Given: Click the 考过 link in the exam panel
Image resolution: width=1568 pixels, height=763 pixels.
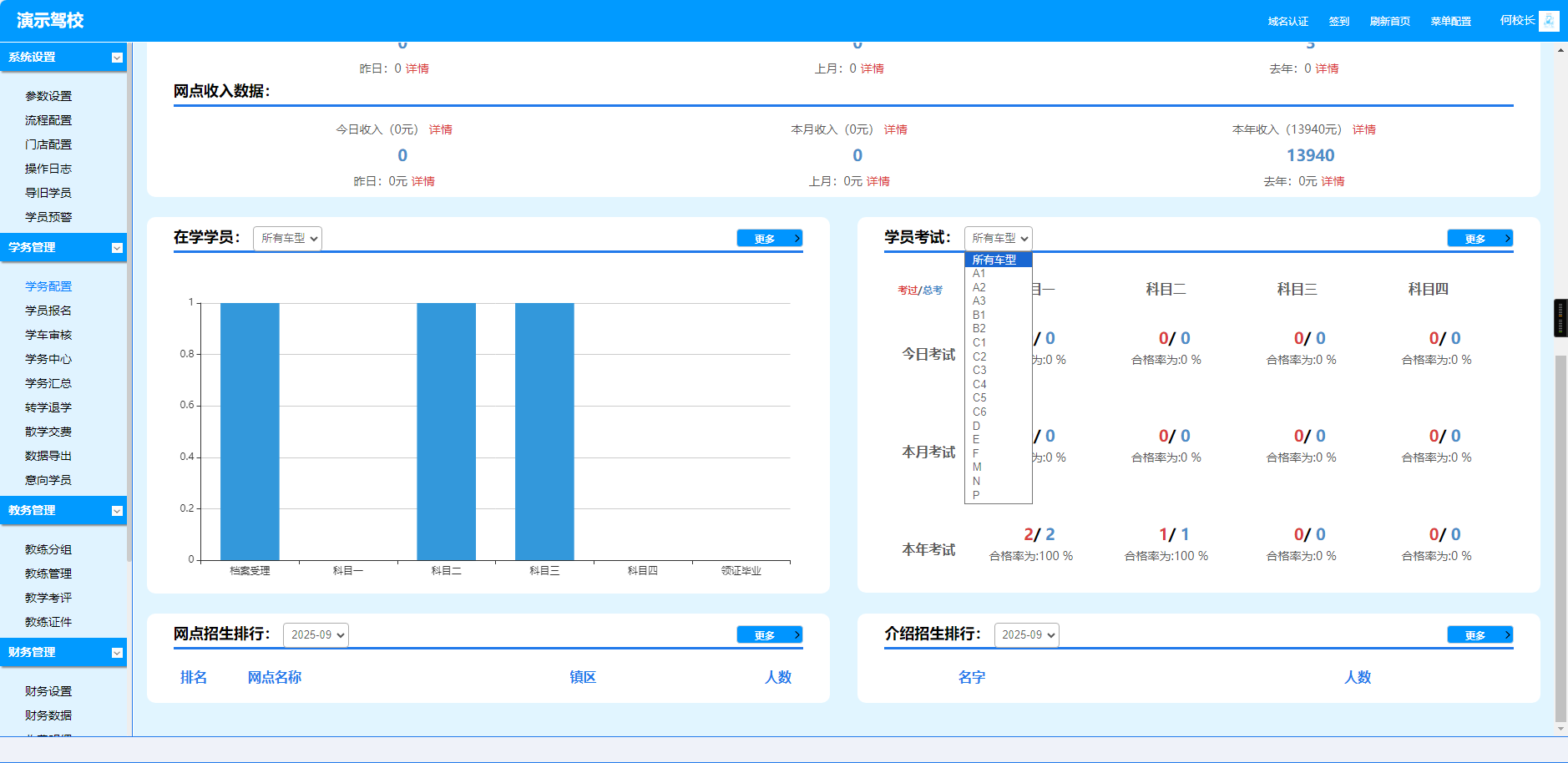Looking at the screenshot, I should pos(907,291).
